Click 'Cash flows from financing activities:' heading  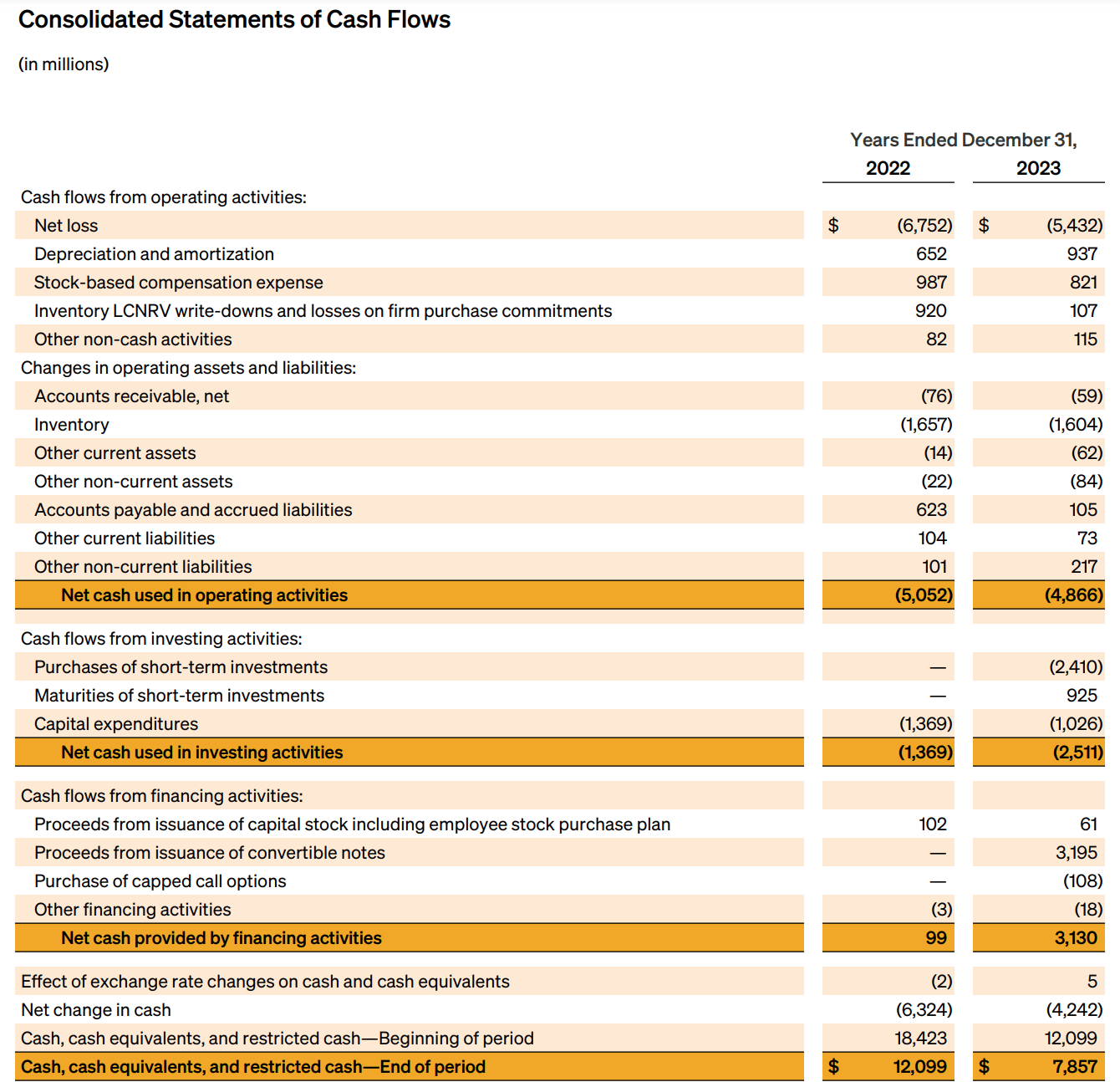click(162, 796)
